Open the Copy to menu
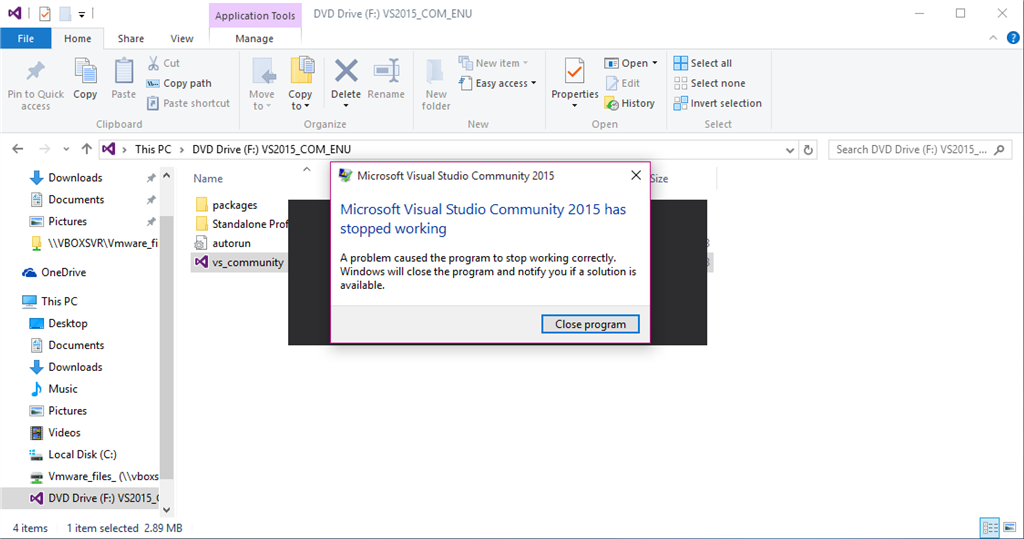The height and width of the screenshot is (539, 1024). 300,85
